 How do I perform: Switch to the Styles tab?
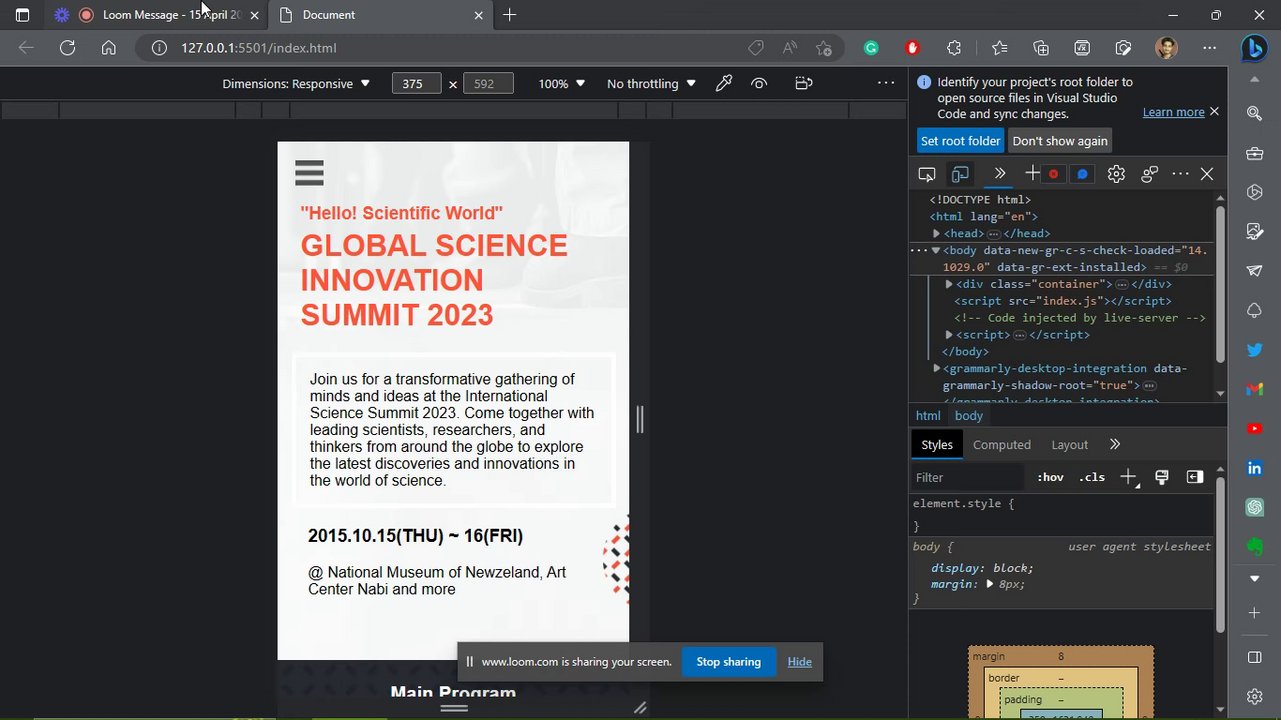click(x=937, y=445)
